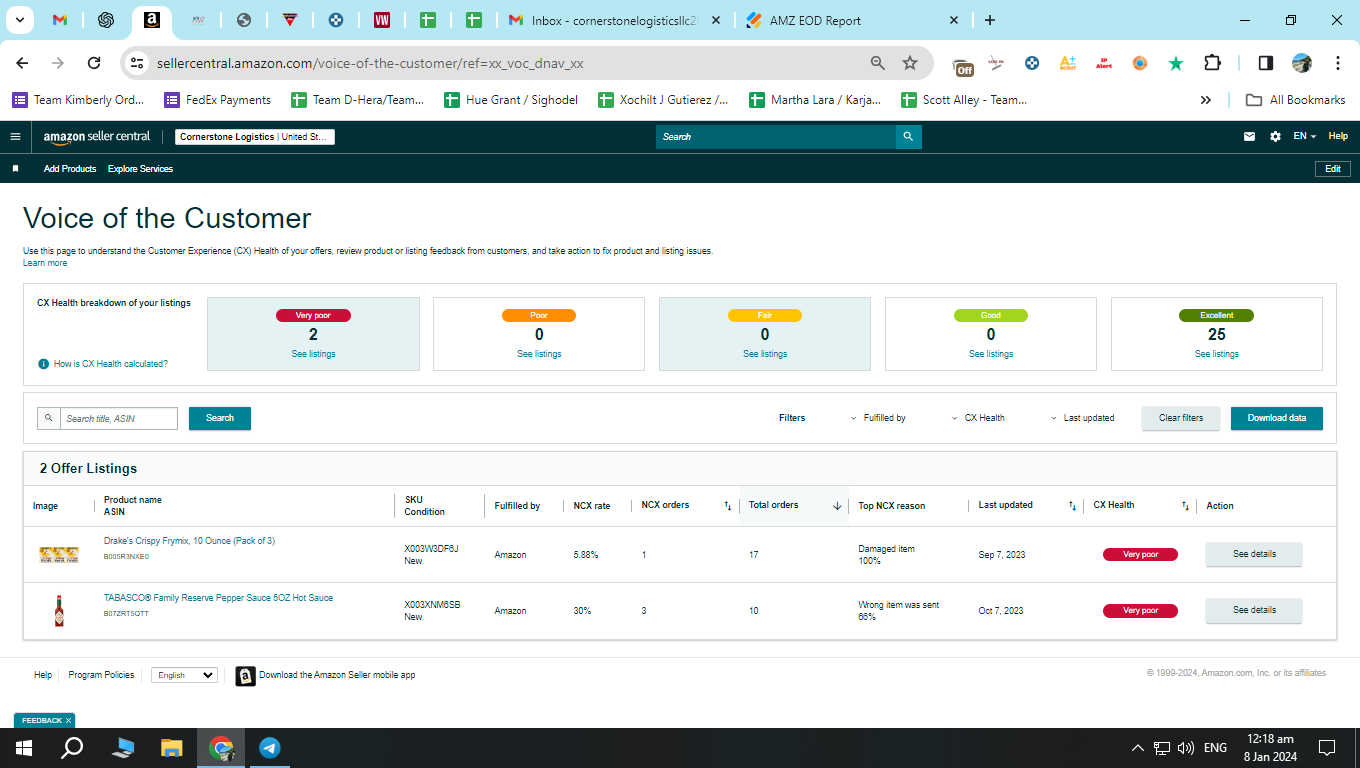Click the TABASCO sauce product thumbnail
This screenshot has width=1360, height=768.
tap(59, 610)
